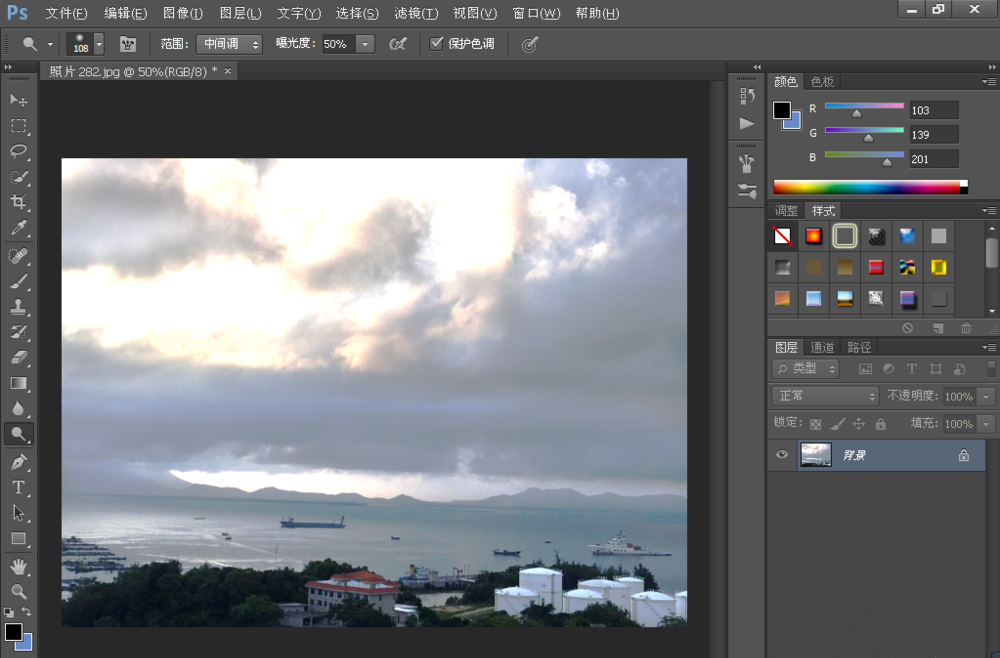Click the 色板 panel tab
The image size is (1000, 658).
click(822, 82)
